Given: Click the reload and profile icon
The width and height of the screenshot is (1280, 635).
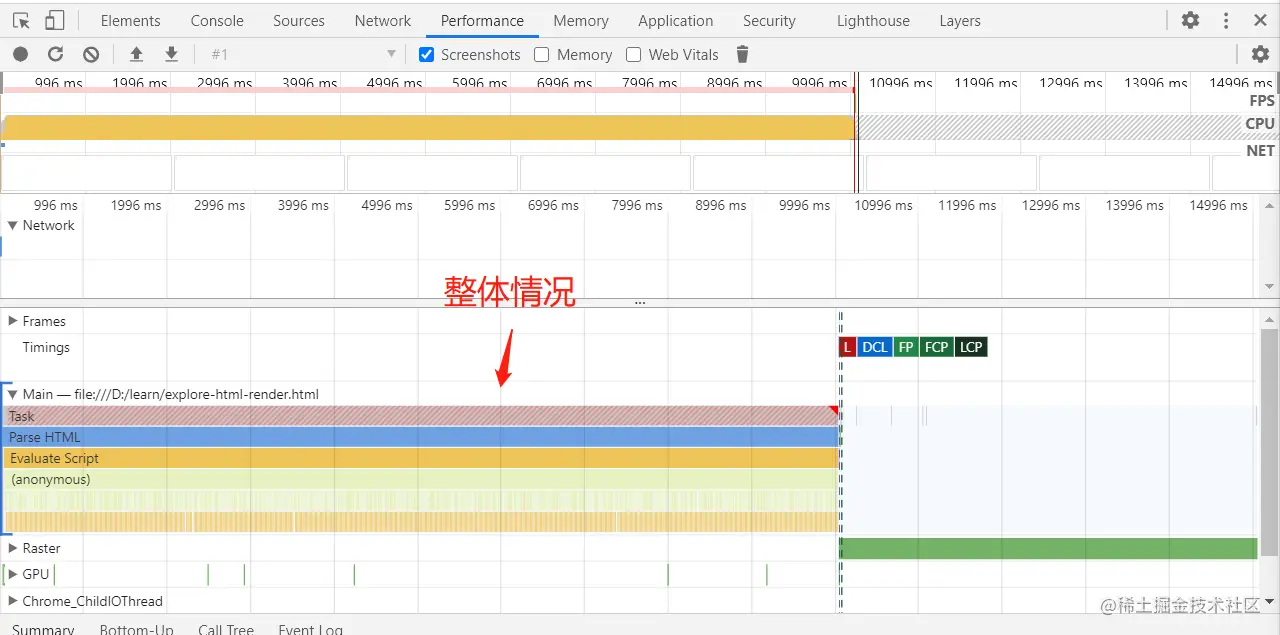Looking at the screenshot, I should (55, 54).
